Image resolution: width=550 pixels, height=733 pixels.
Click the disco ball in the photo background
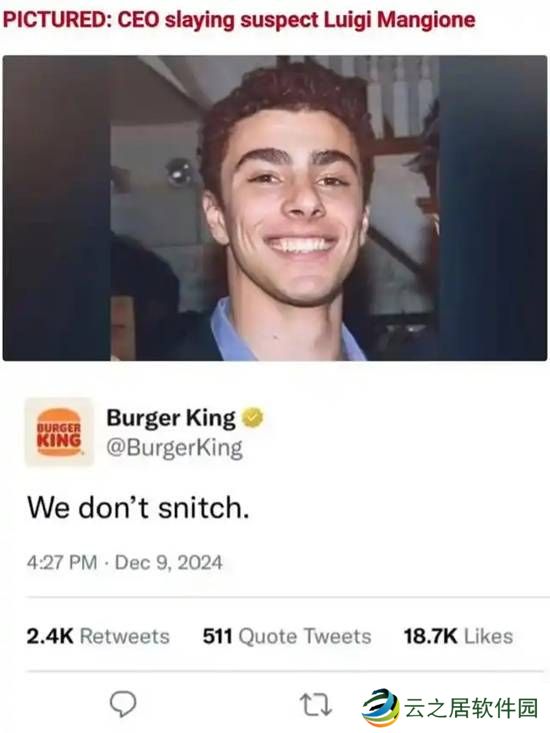pos(180,172)
